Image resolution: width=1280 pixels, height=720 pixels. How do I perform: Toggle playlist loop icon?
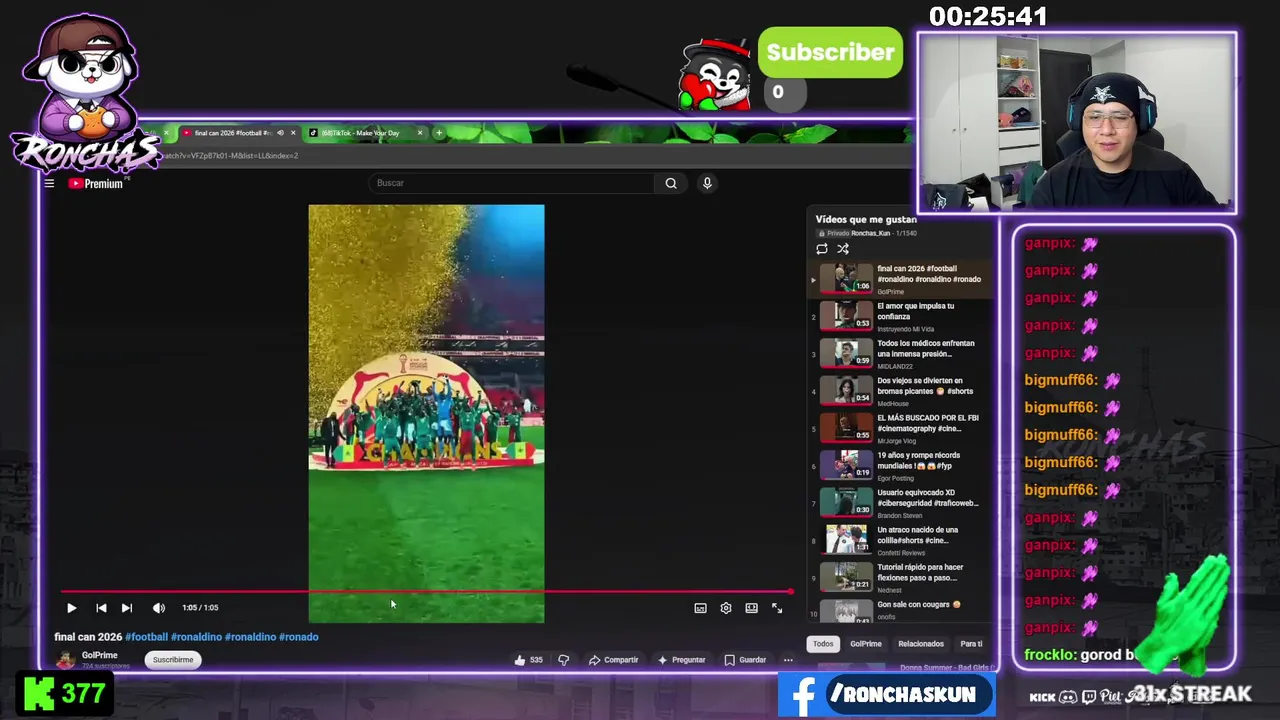point(822,249)
